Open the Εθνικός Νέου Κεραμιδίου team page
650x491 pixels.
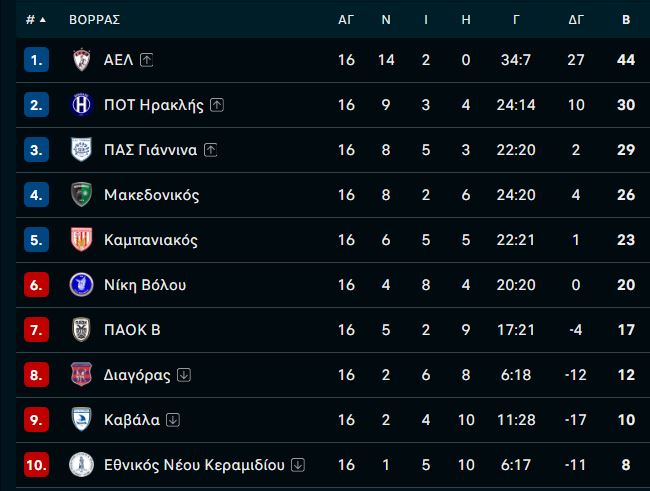coord(194,465)
